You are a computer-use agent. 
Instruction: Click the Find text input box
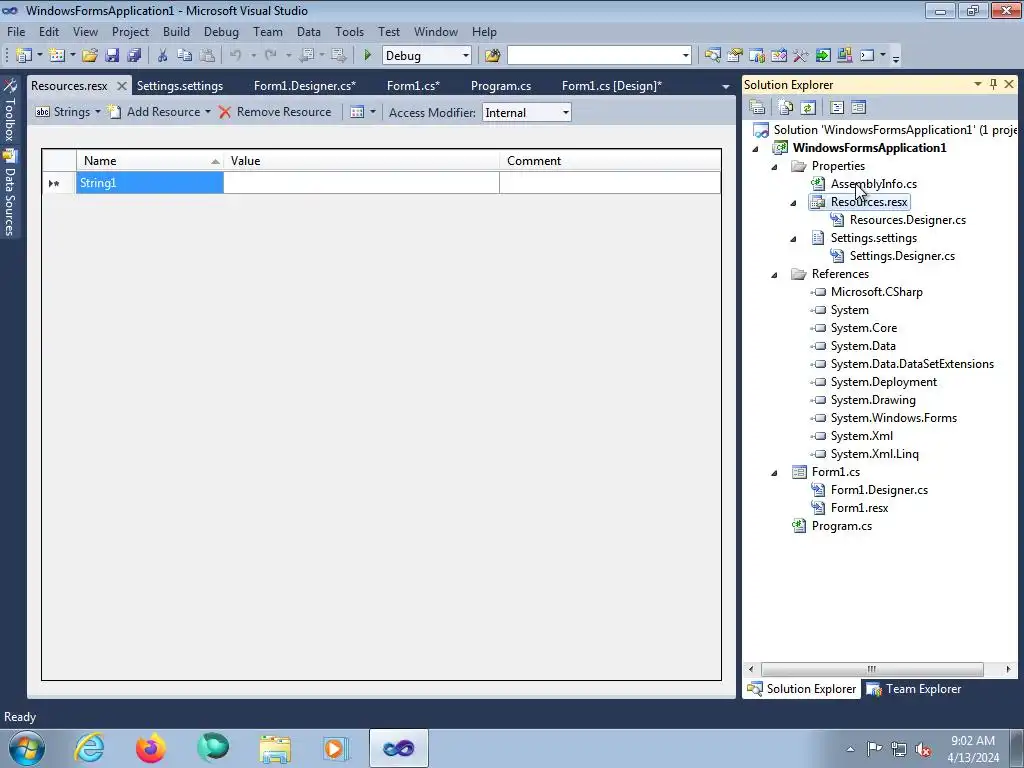(593, 56)
